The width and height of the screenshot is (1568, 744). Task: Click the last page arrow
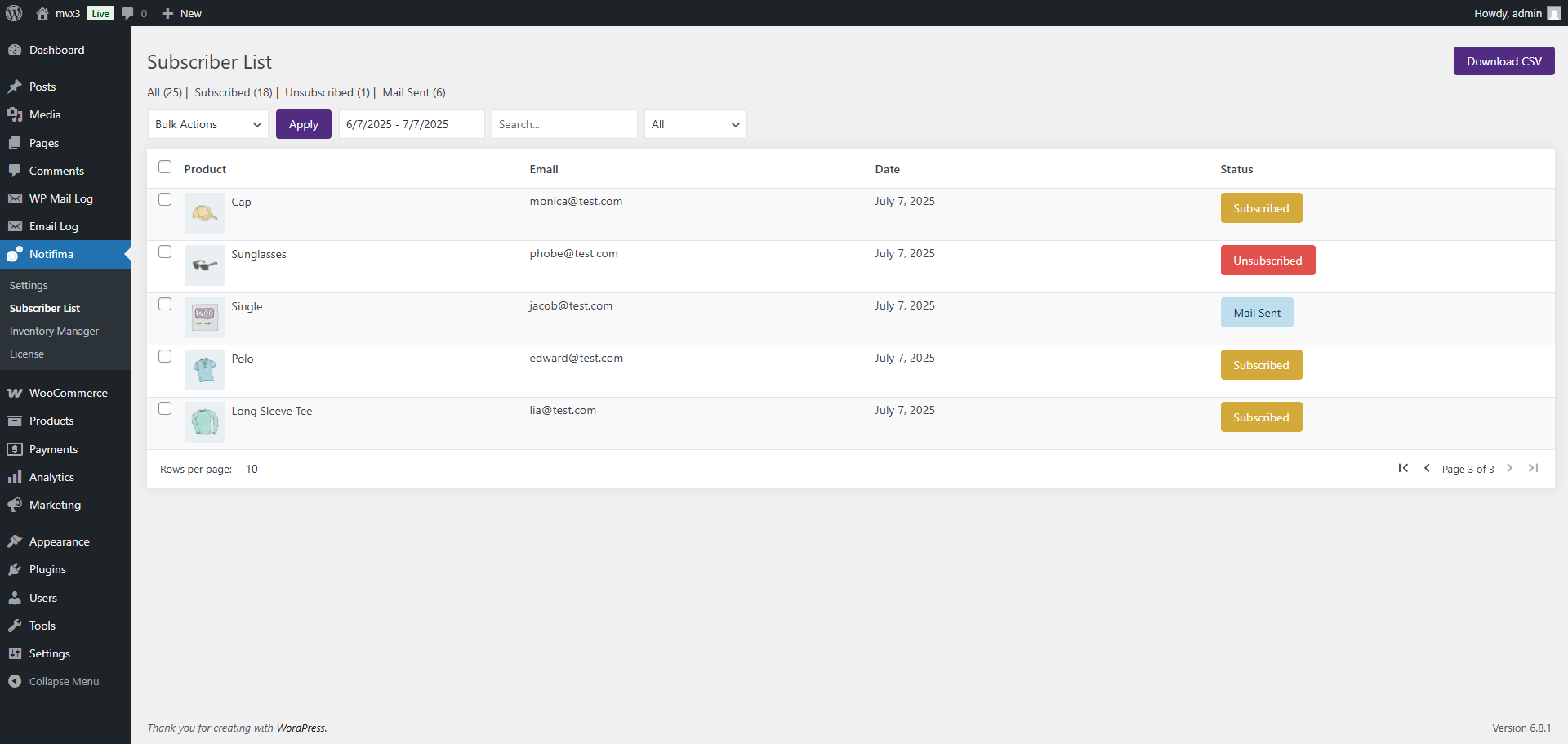point(1533,468)
